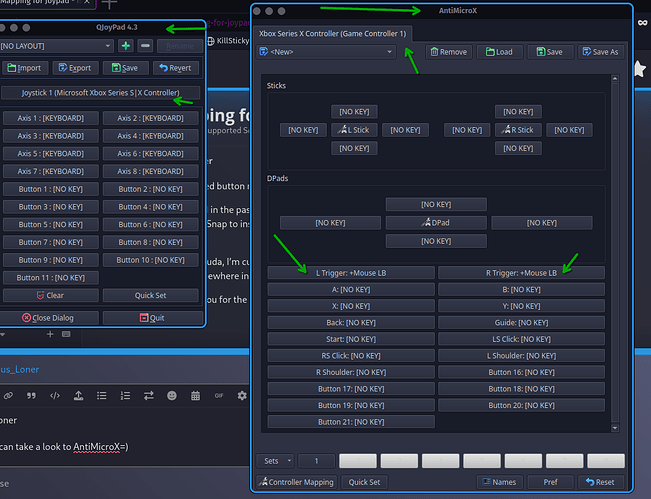
Task: Click Joystick 1 Microsoft Xbox controller button
Action: [x=101, y=93]
